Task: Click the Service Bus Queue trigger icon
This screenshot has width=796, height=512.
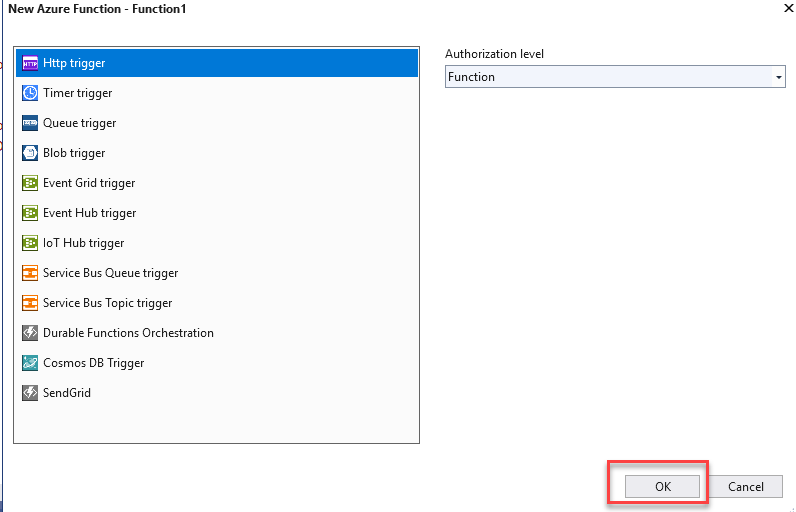Action: [30, 273]
